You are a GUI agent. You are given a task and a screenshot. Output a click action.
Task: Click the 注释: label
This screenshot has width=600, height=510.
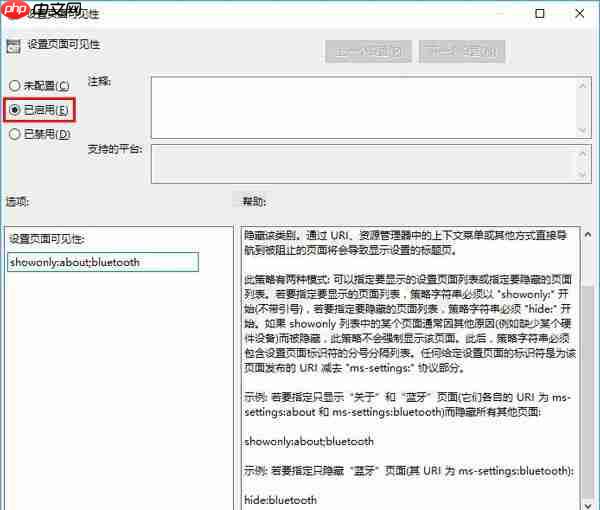coord(99,81)
